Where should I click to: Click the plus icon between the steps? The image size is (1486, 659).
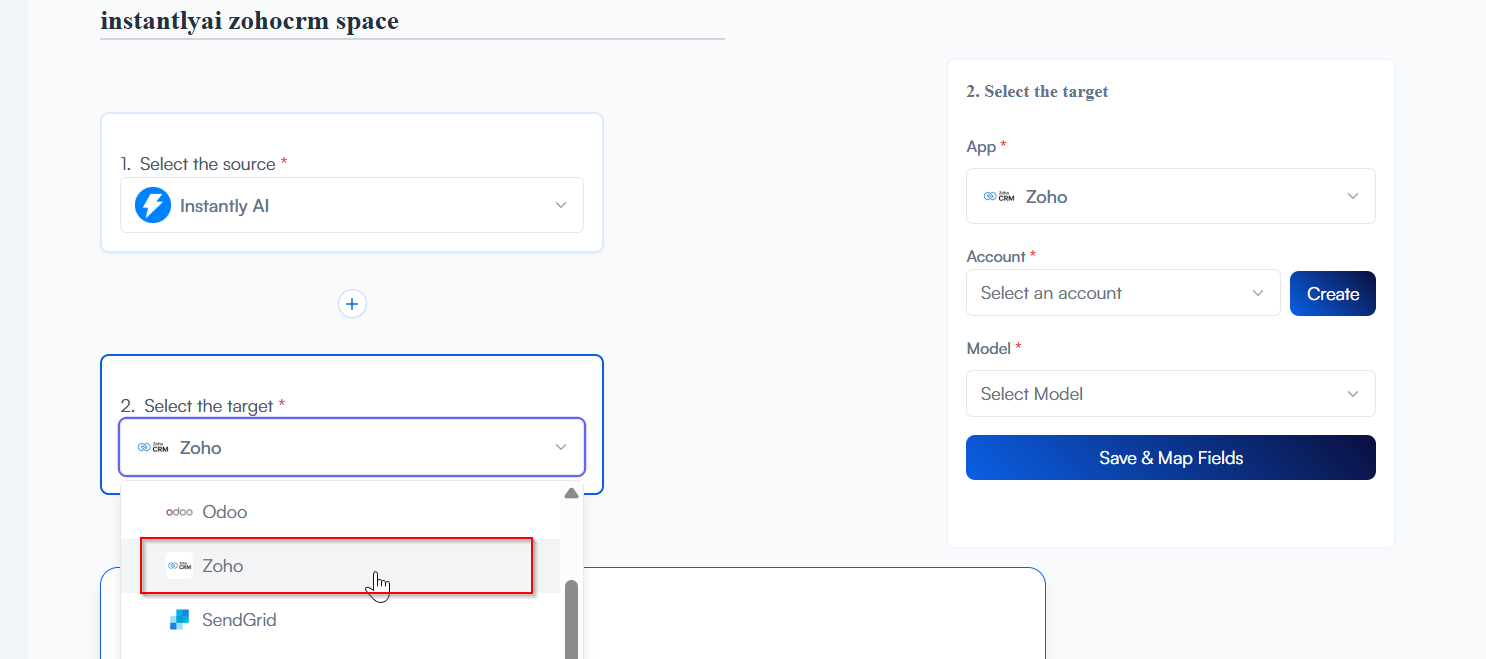click(352, 304)
